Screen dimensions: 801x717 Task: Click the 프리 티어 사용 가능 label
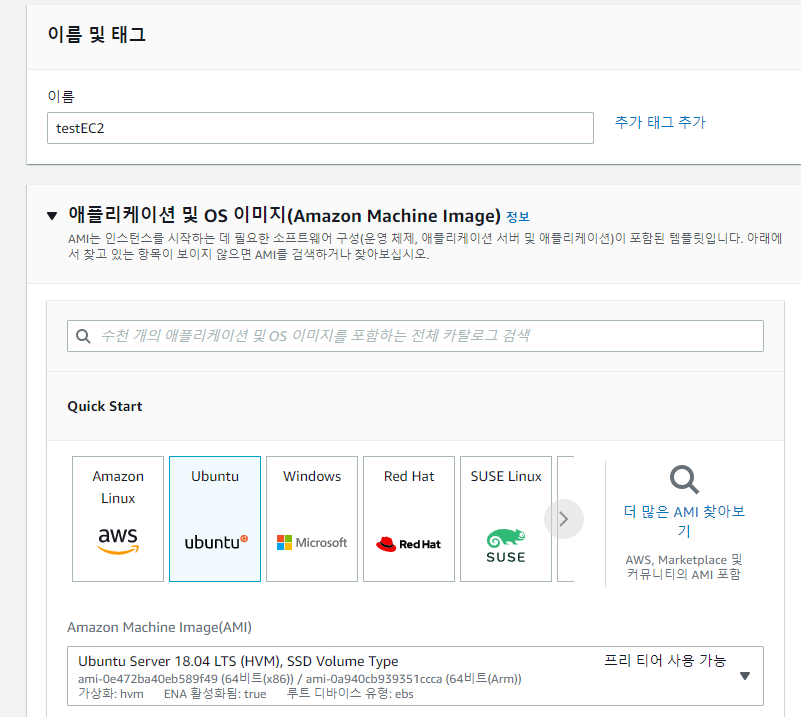tap(665, 661)
